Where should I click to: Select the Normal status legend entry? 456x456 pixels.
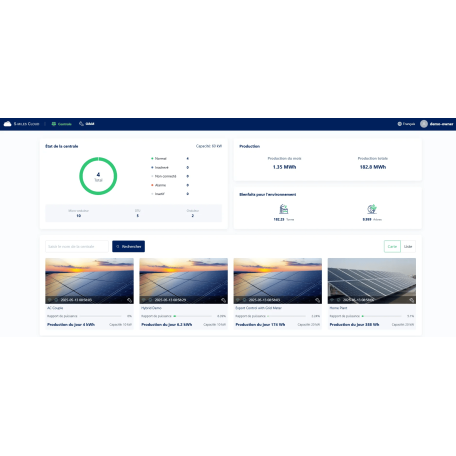159,159
